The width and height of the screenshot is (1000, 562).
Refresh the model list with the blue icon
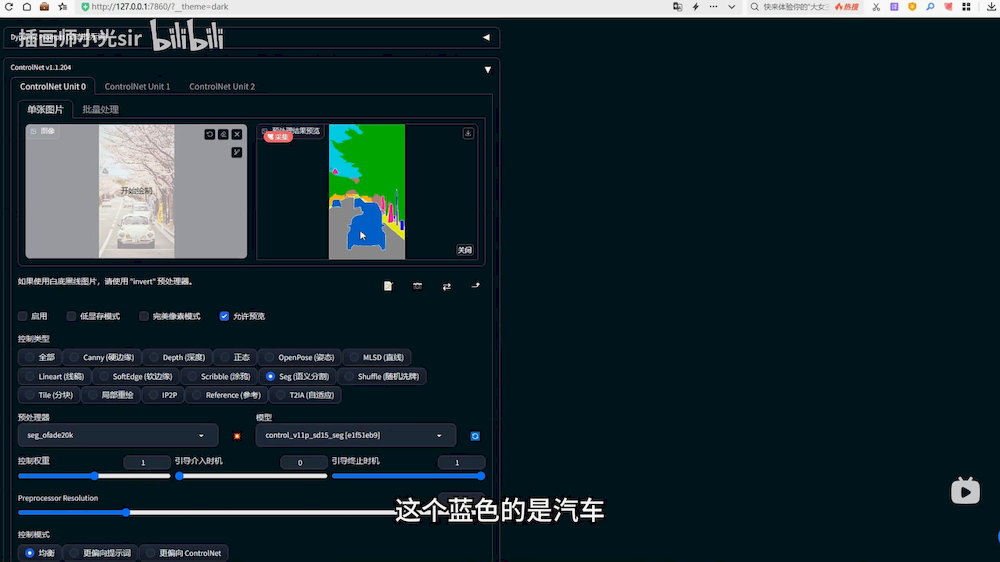475,436
